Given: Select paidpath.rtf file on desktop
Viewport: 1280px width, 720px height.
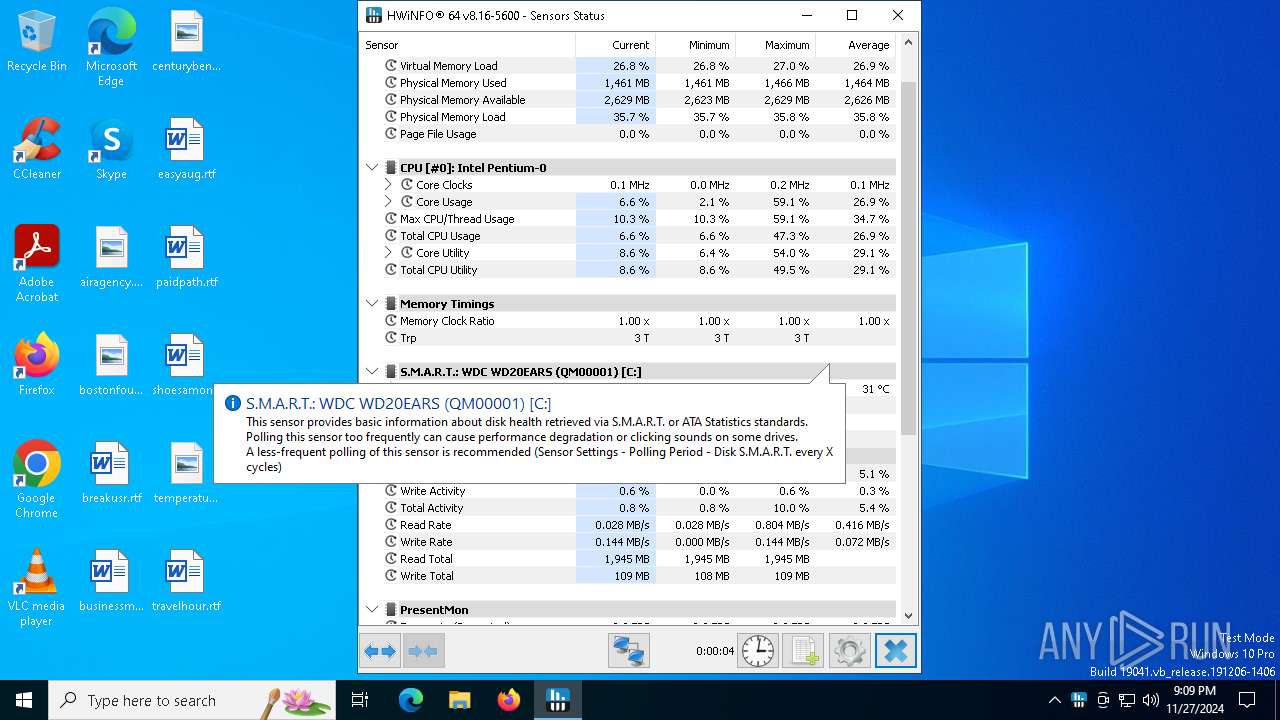Looking at the screenshot, I should 186,257.
